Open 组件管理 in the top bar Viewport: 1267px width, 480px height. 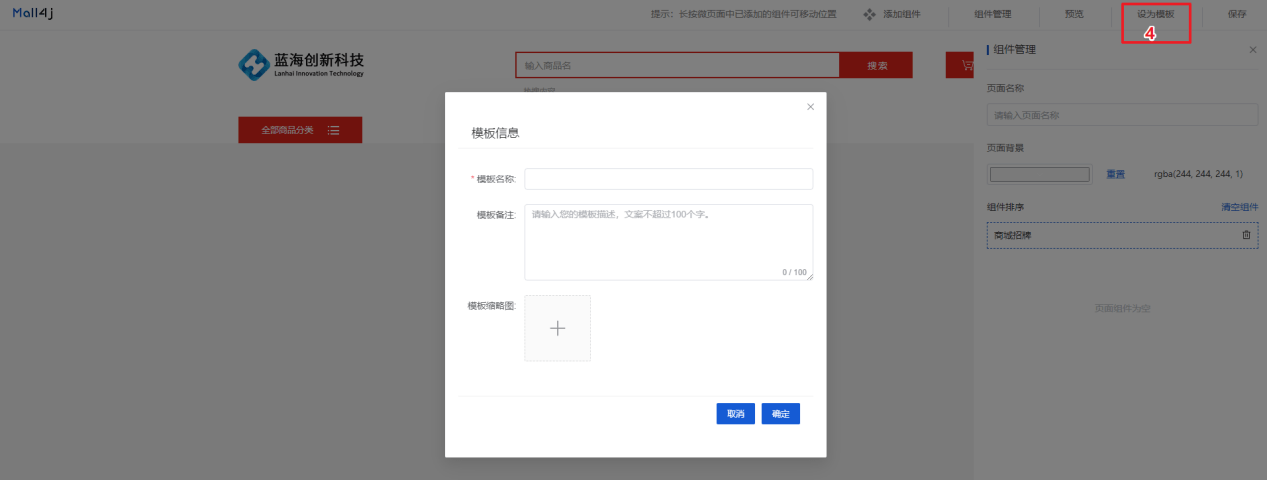(x=993, y=15)
